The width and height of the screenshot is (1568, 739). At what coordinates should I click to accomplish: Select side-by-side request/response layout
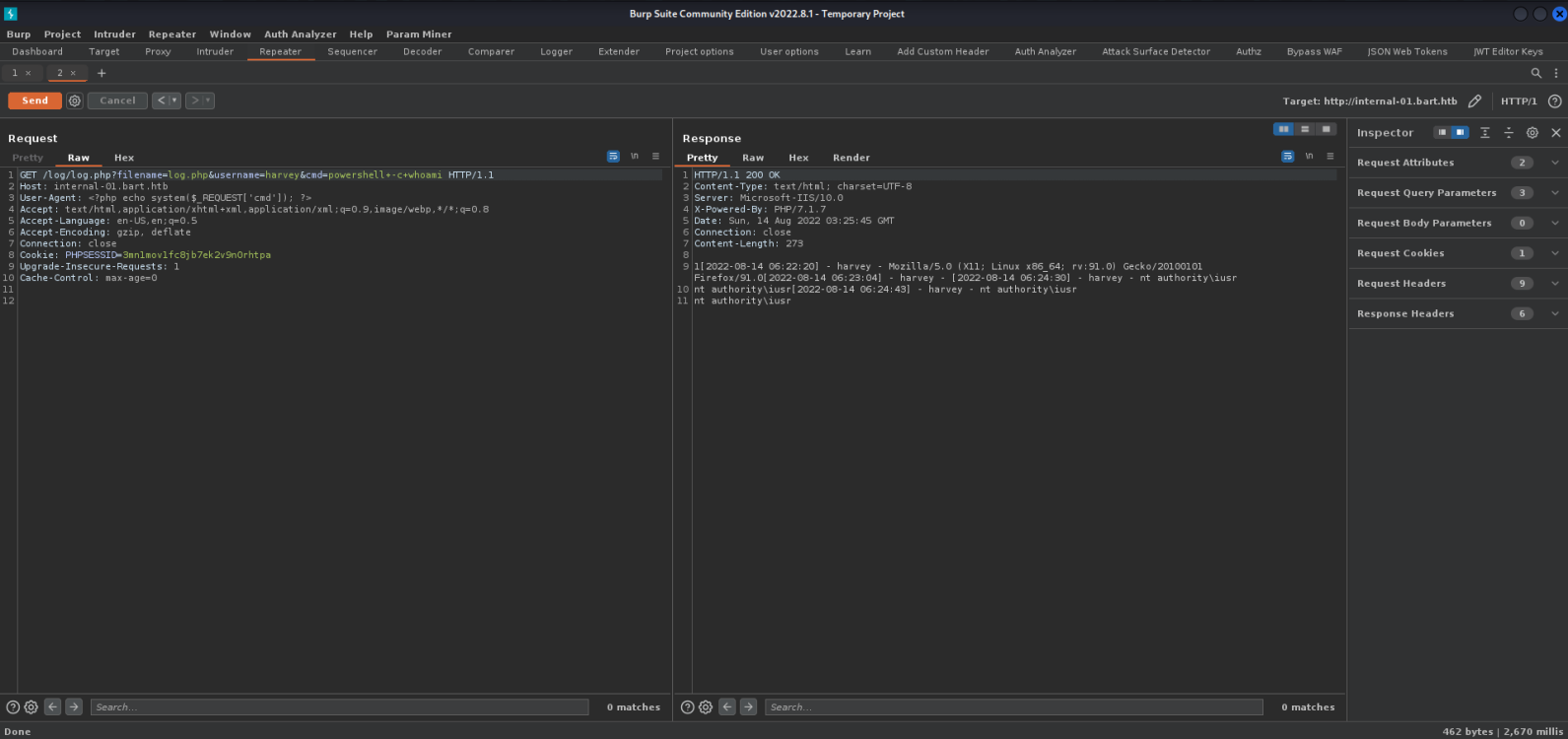[x=1283, y=129]
